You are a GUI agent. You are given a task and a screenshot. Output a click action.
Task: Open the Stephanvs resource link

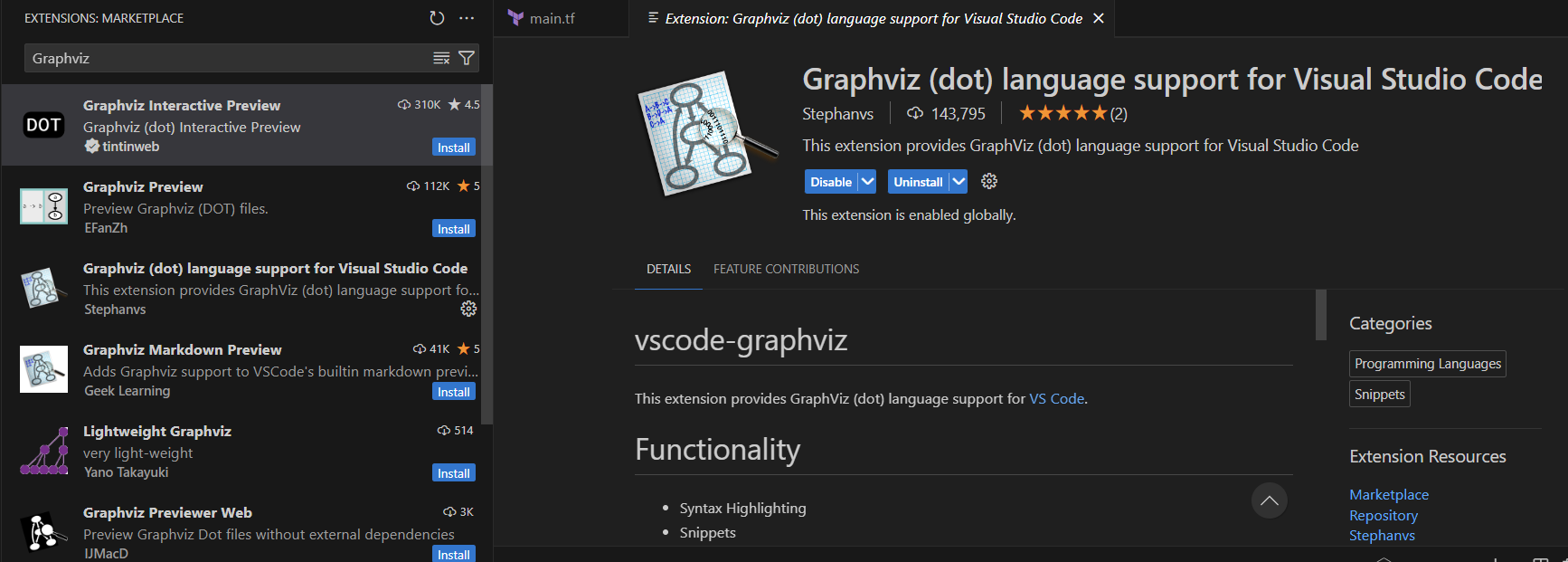pyautogui.click(x=1382, y=535)
